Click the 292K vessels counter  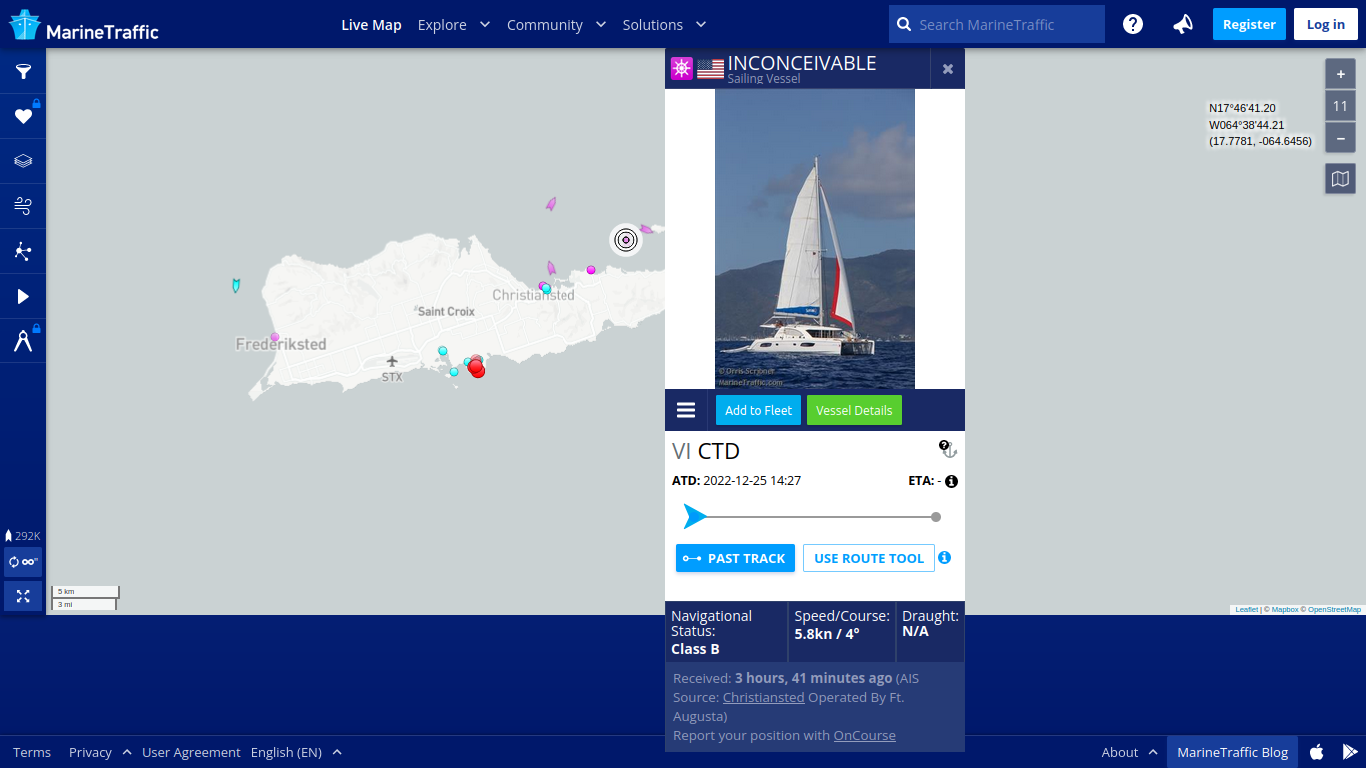point(23,536)
